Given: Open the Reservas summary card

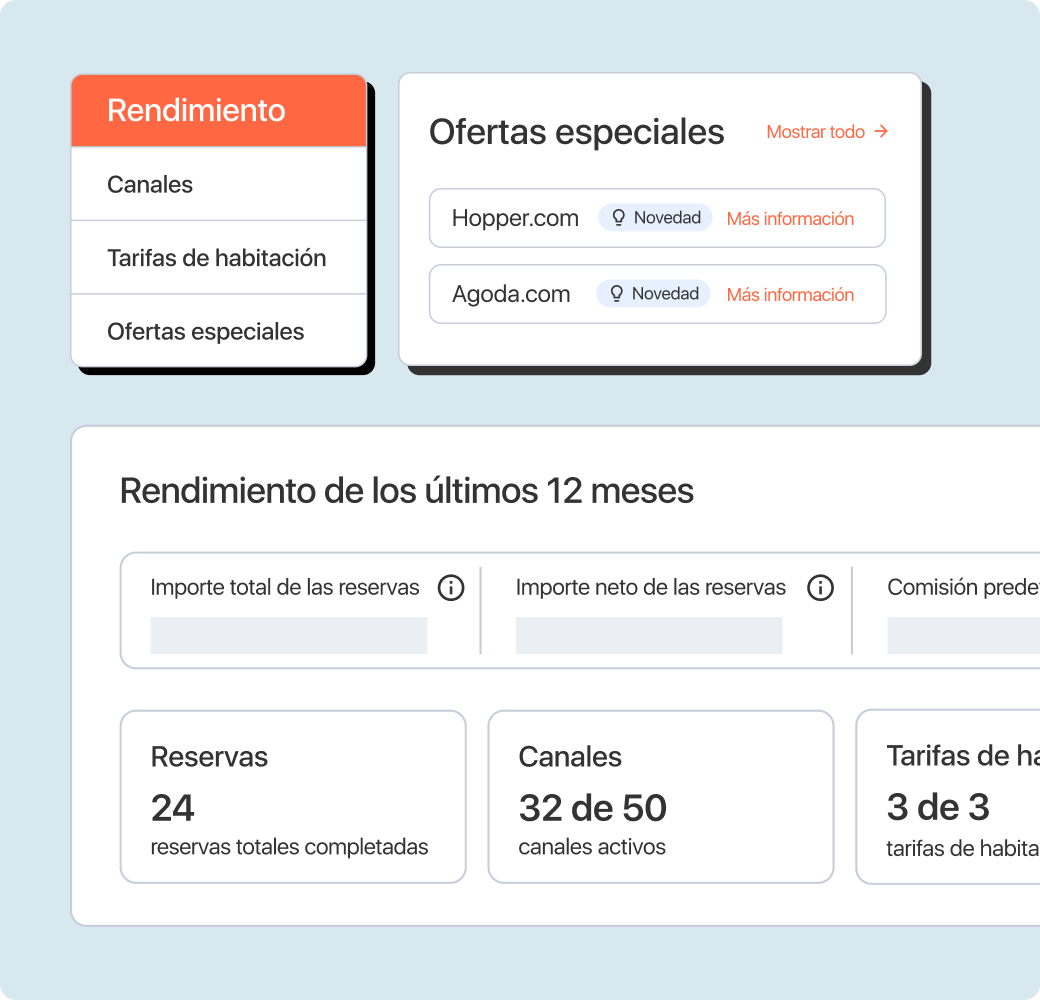Looking at the screenshot, I should (293, 797).
